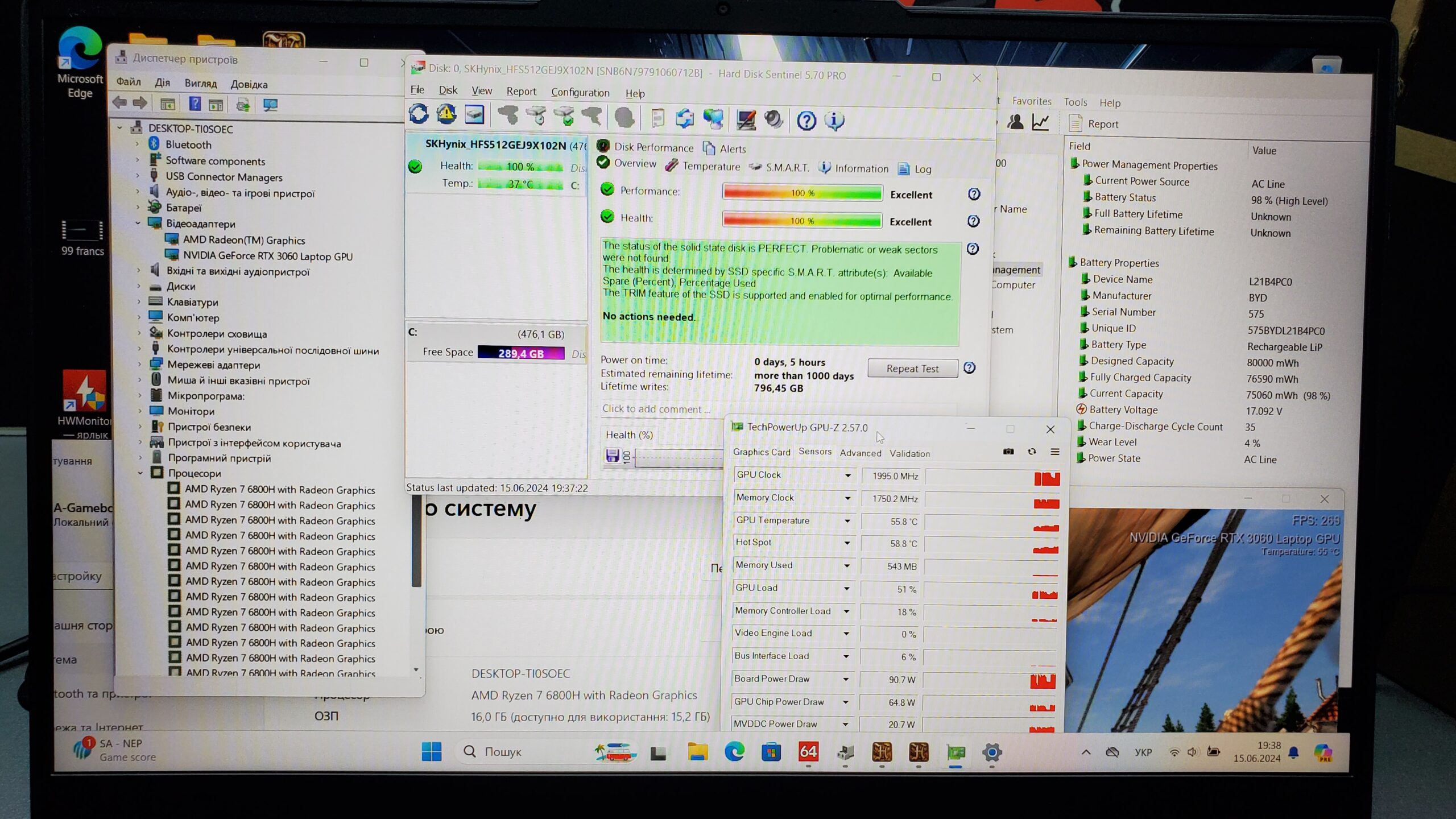The height and width of the screenshot is (819, 1456).
Task: Click the warning alerts toolbar icon
Action: tap(446, 114)
